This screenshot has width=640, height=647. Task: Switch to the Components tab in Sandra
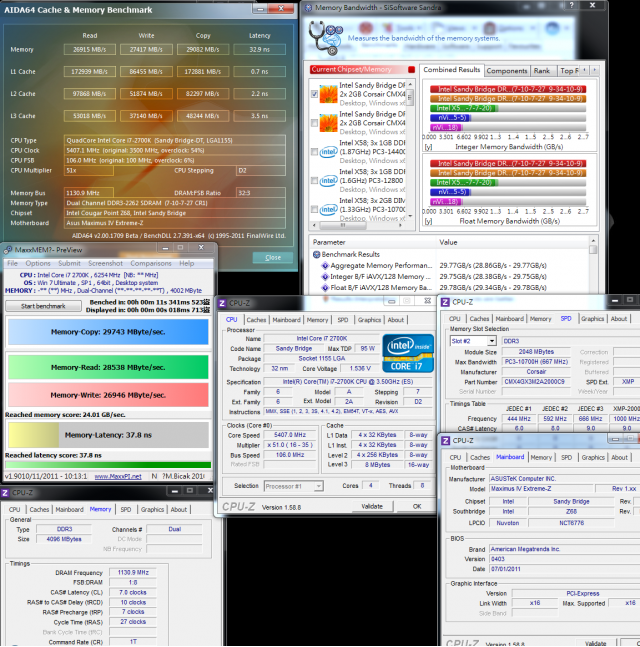point(507,71)
